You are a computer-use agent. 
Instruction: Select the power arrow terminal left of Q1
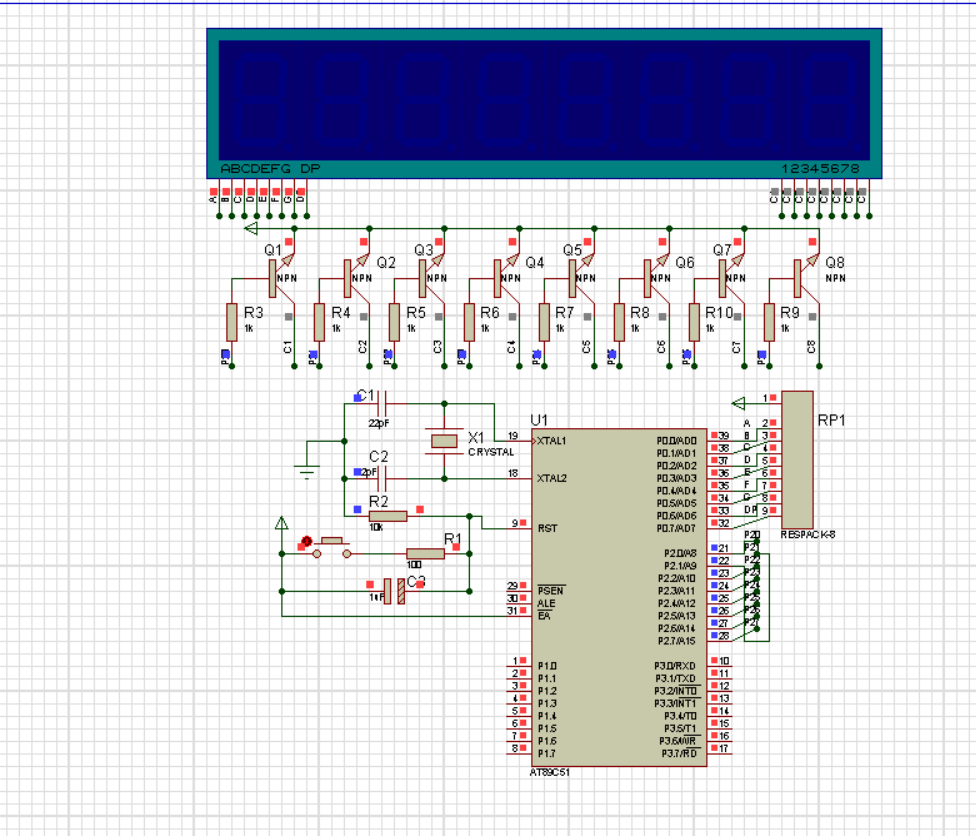coord(251,228)
